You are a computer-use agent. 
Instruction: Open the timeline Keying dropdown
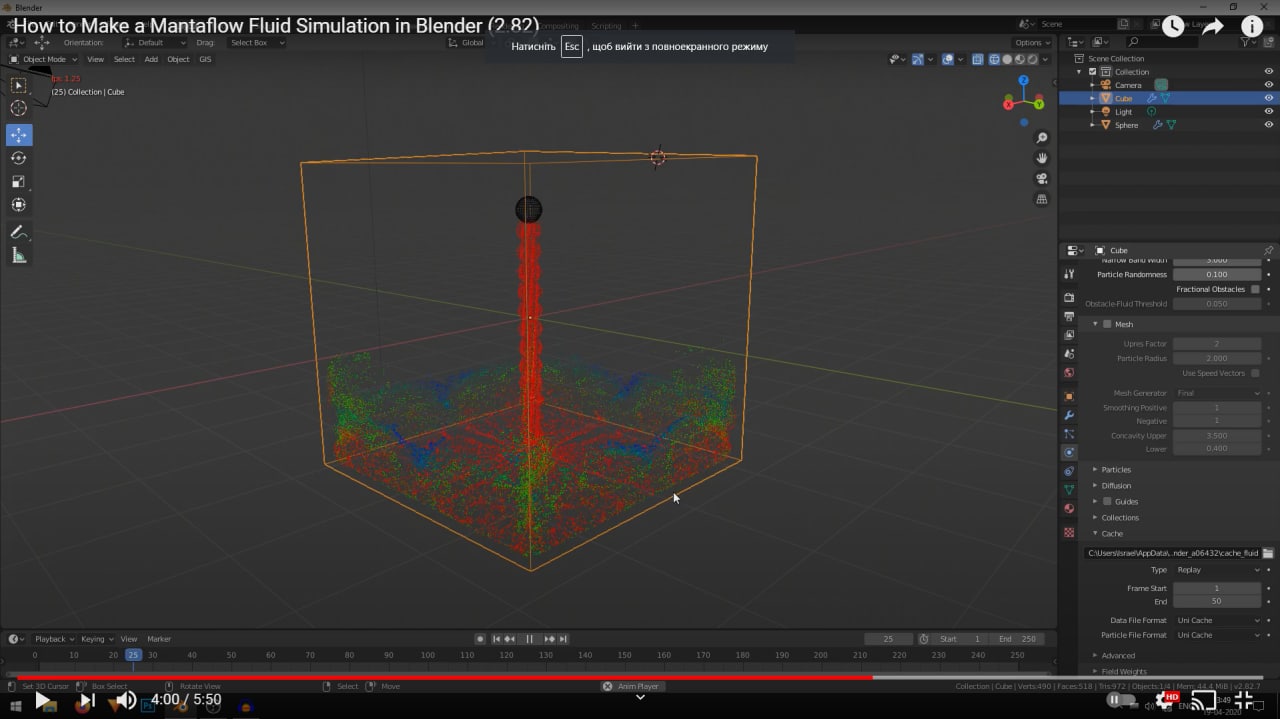click(x=96, y=639)
